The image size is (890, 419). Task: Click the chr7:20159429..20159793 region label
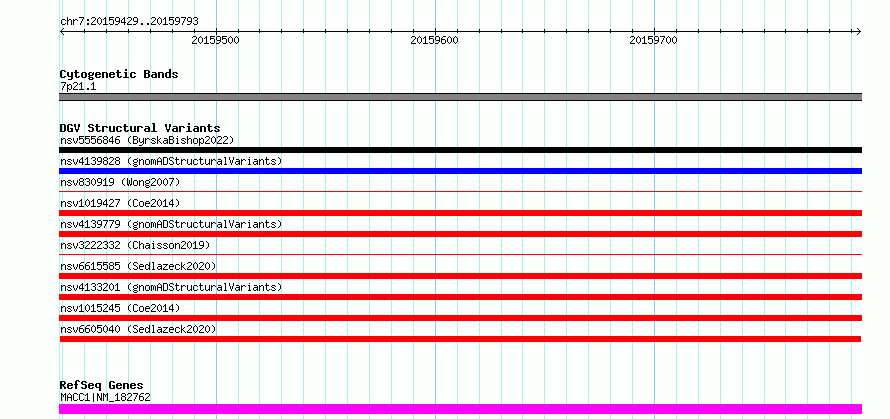[129, 21]
